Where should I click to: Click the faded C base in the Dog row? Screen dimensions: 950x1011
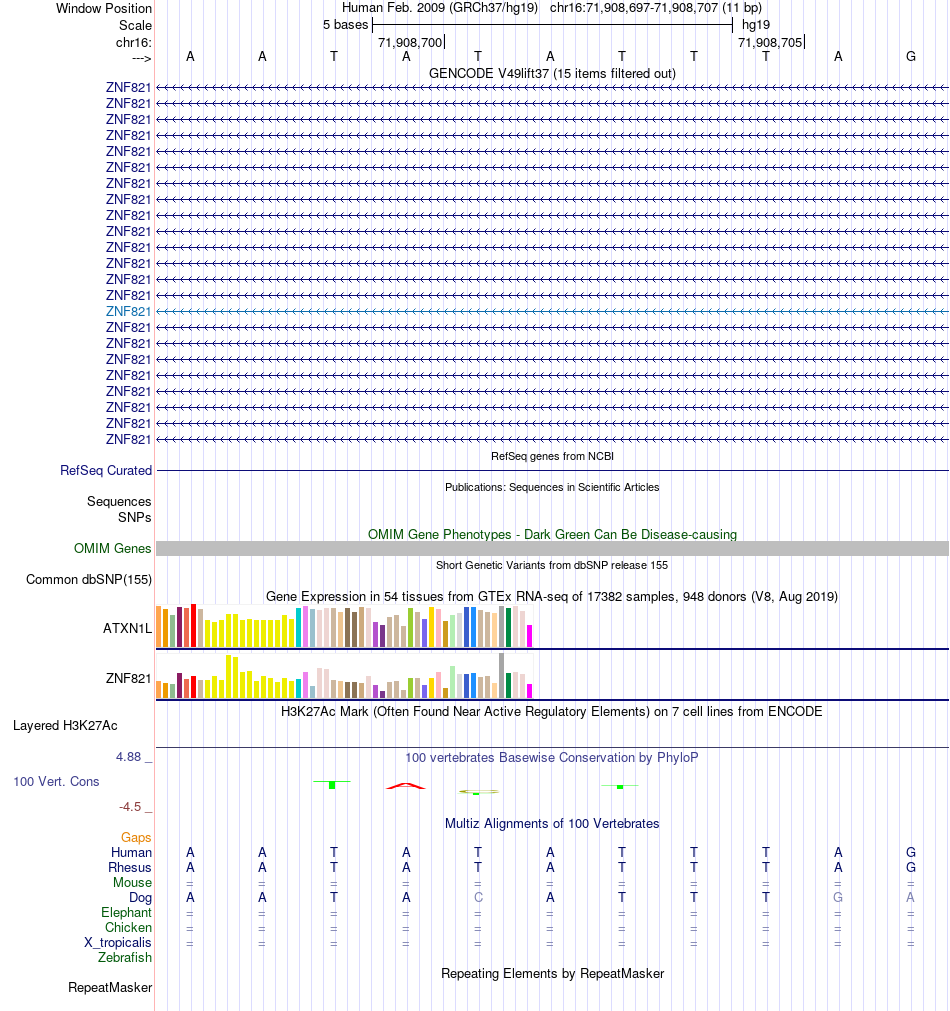click(x=478, y=898)
